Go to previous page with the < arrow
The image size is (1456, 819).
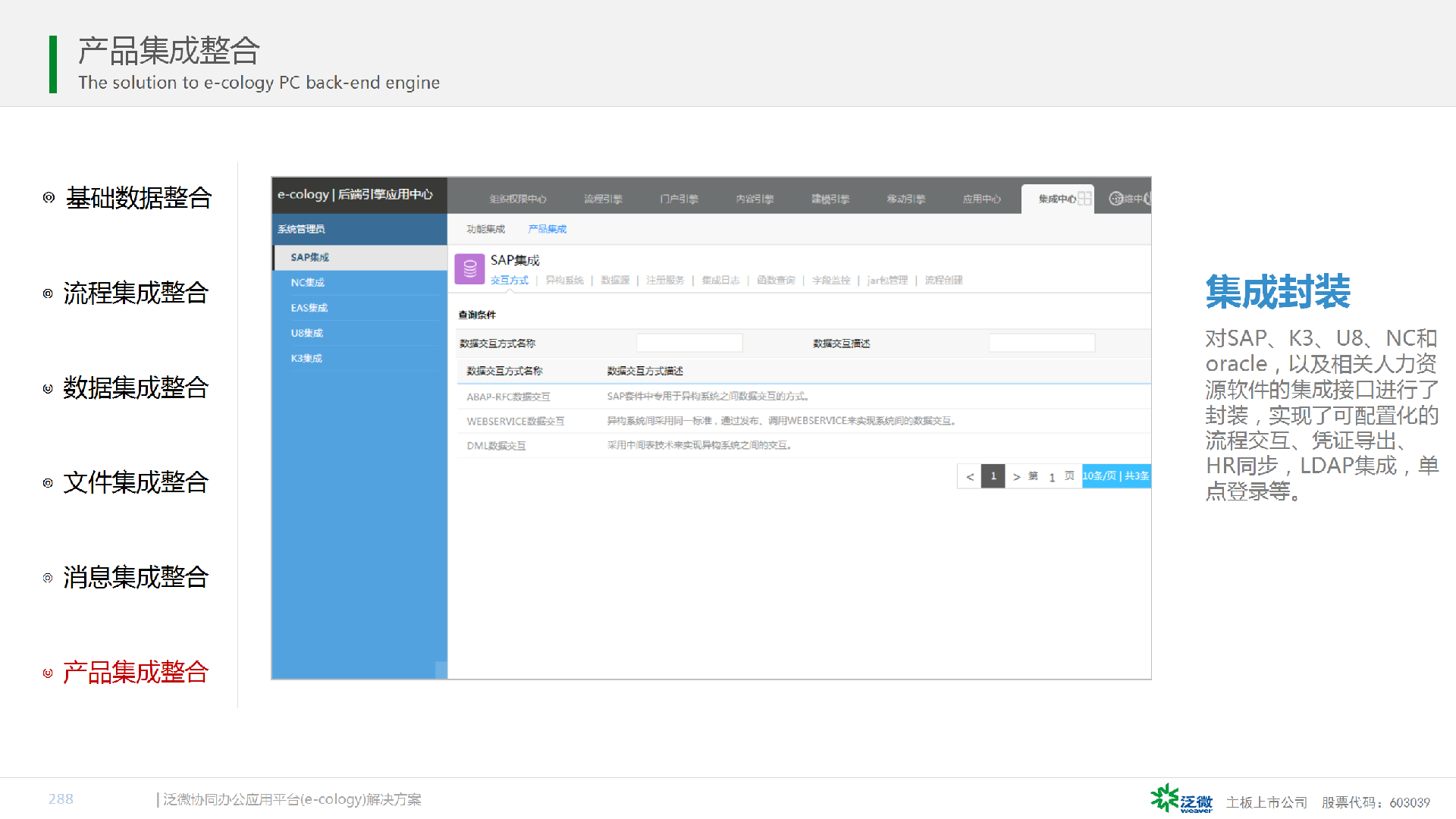point(970,476)
